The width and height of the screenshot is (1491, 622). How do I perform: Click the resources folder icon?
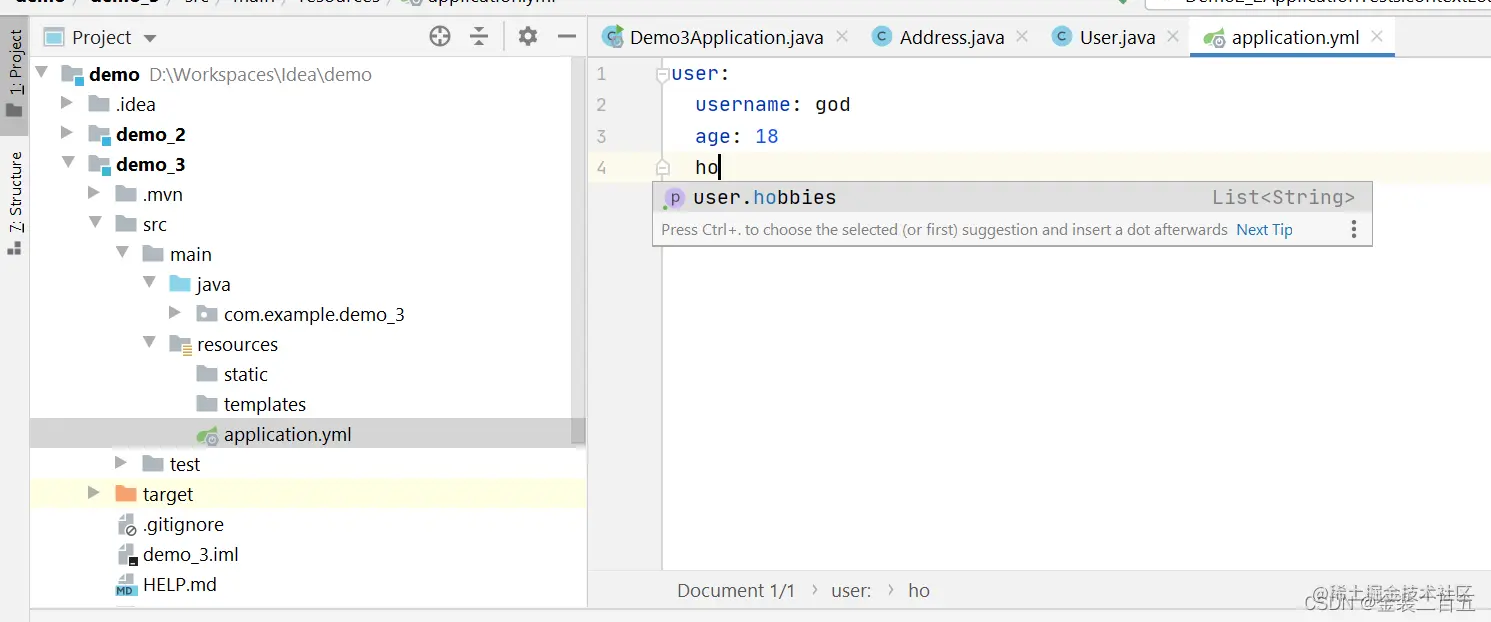(x=180, y=345)
